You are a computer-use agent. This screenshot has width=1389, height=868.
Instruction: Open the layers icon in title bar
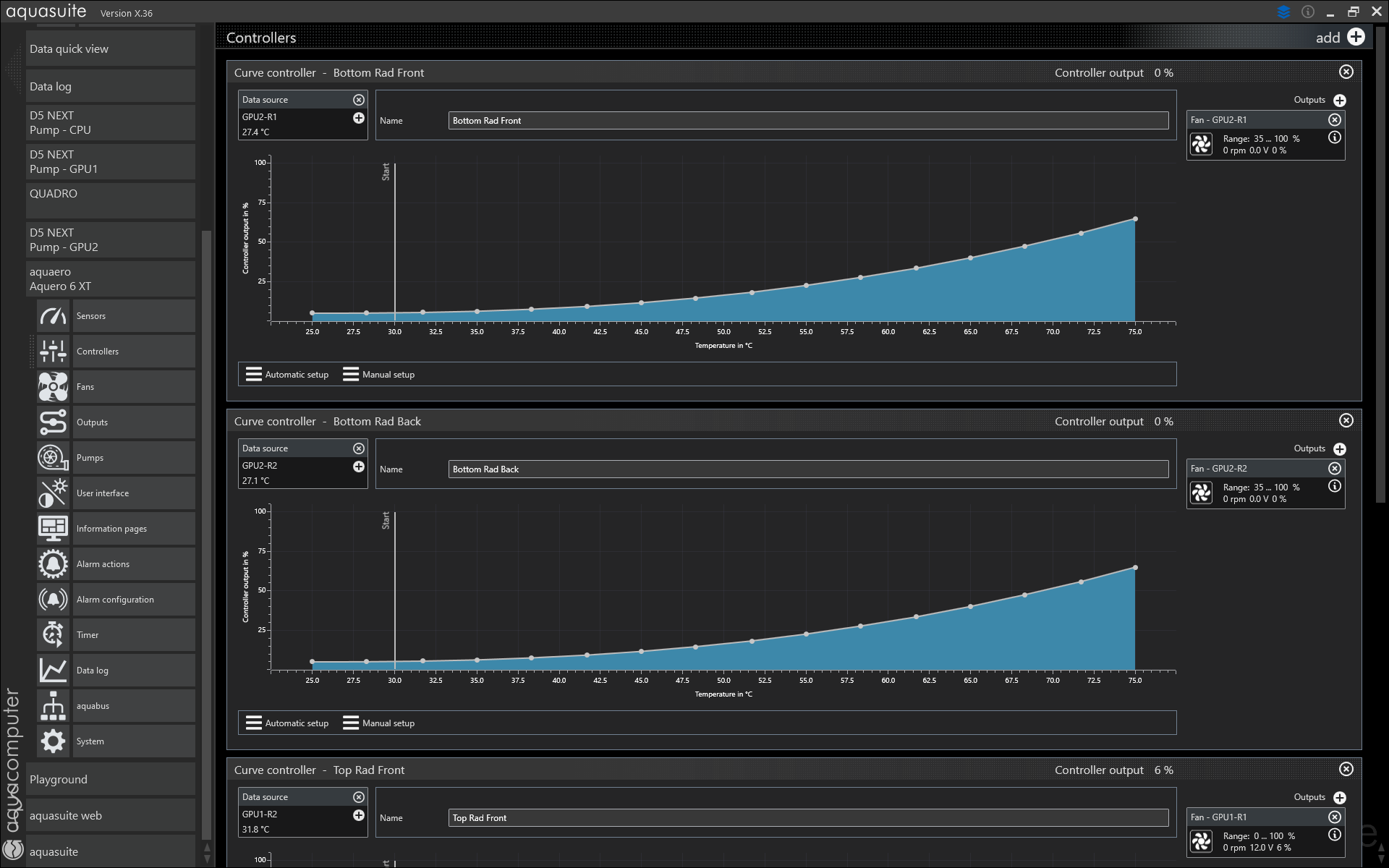point(1284,12)
